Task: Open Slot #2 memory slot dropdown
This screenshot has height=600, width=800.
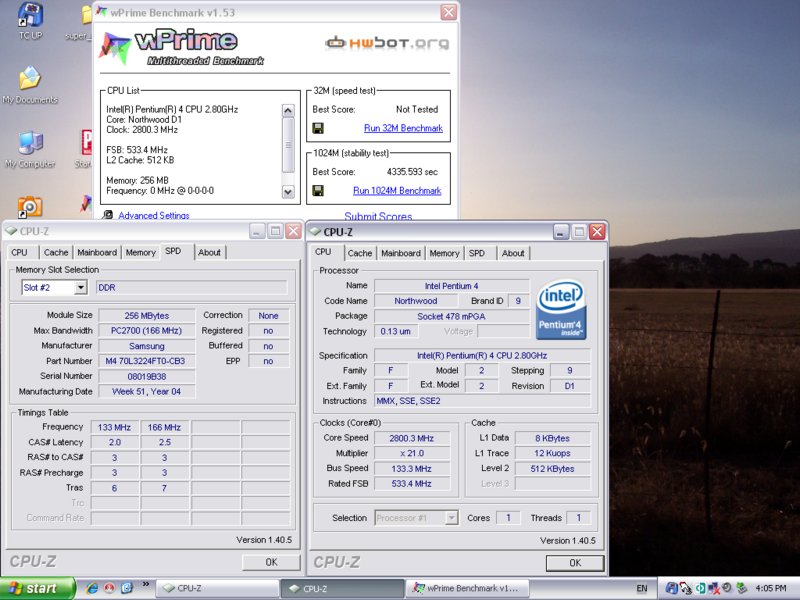Action: click(x=81, y=288)
